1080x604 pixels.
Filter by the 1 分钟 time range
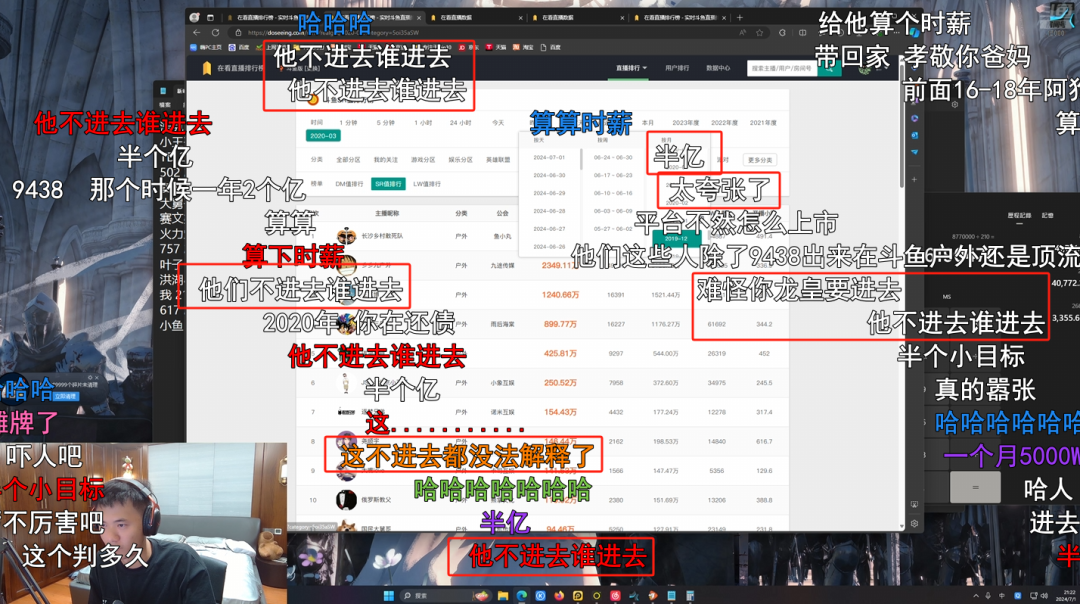point(349,123)
